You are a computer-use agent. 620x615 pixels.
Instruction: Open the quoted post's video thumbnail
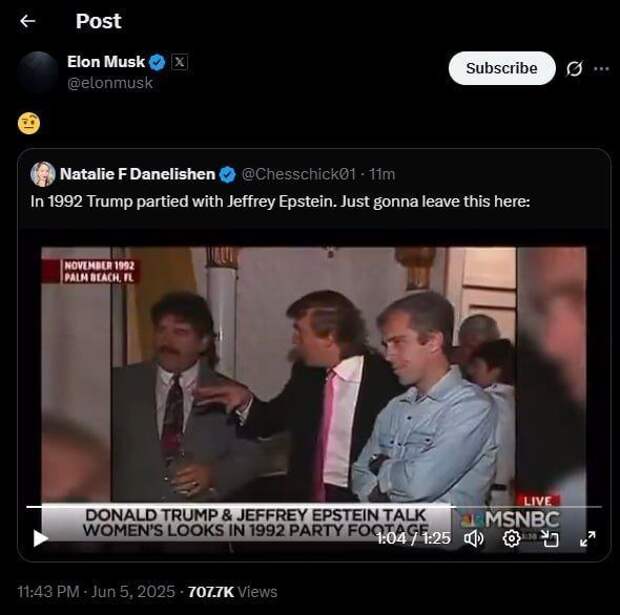coord(313,380)
